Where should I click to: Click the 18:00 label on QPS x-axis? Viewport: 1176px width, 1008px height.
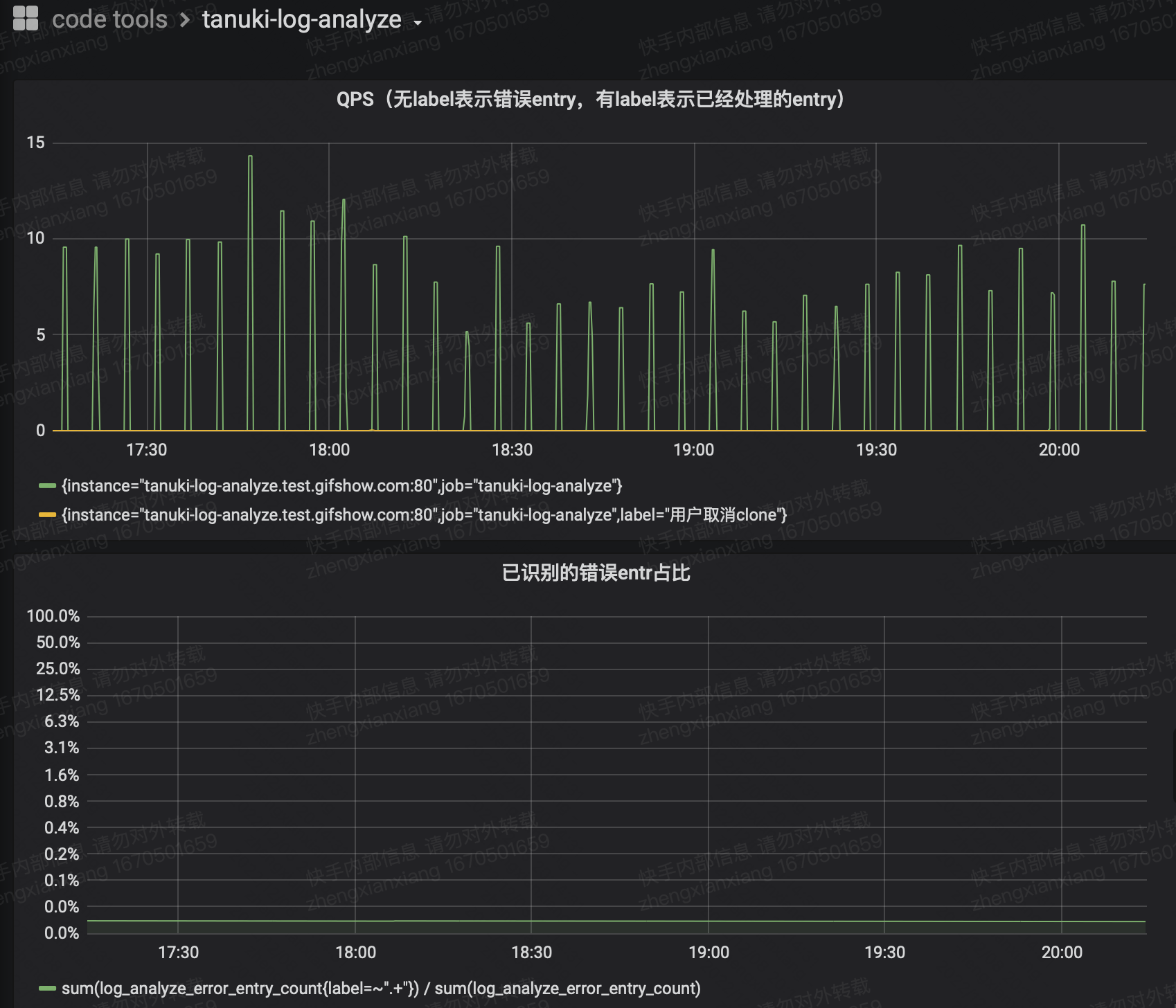(x=329, y=450)
